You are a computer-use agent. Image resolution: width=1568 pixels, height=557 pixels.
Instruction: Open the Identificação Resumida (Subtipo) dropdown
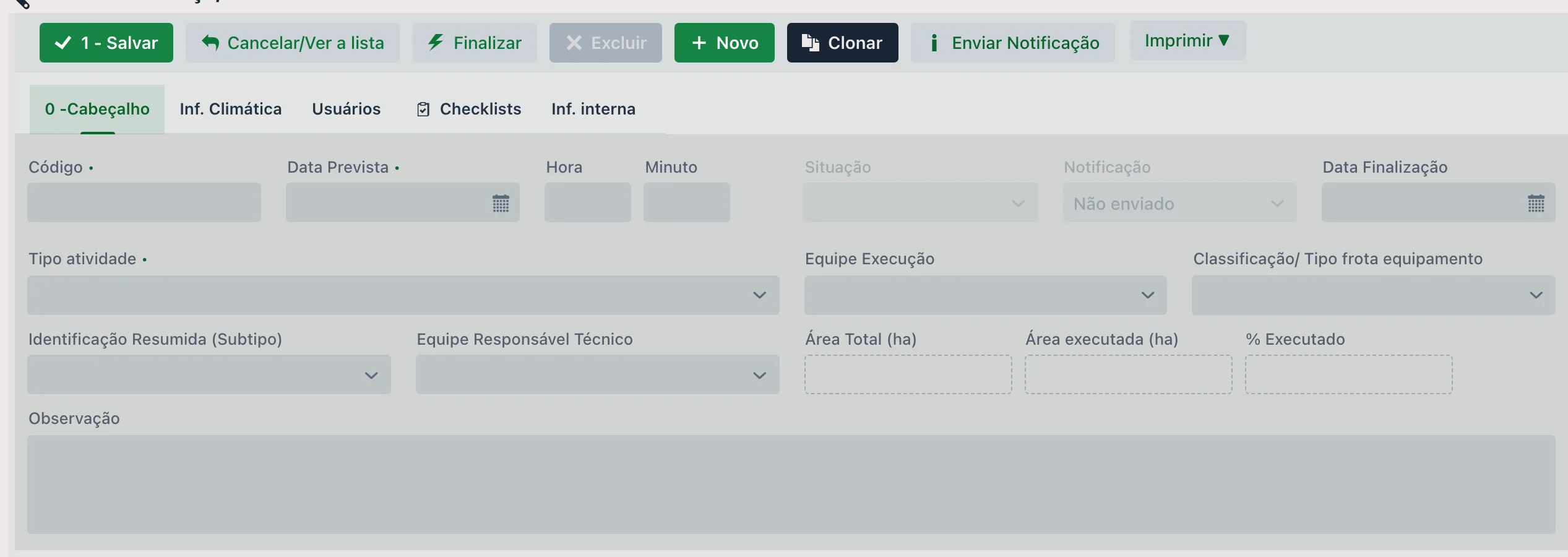(x=209, y=374)
